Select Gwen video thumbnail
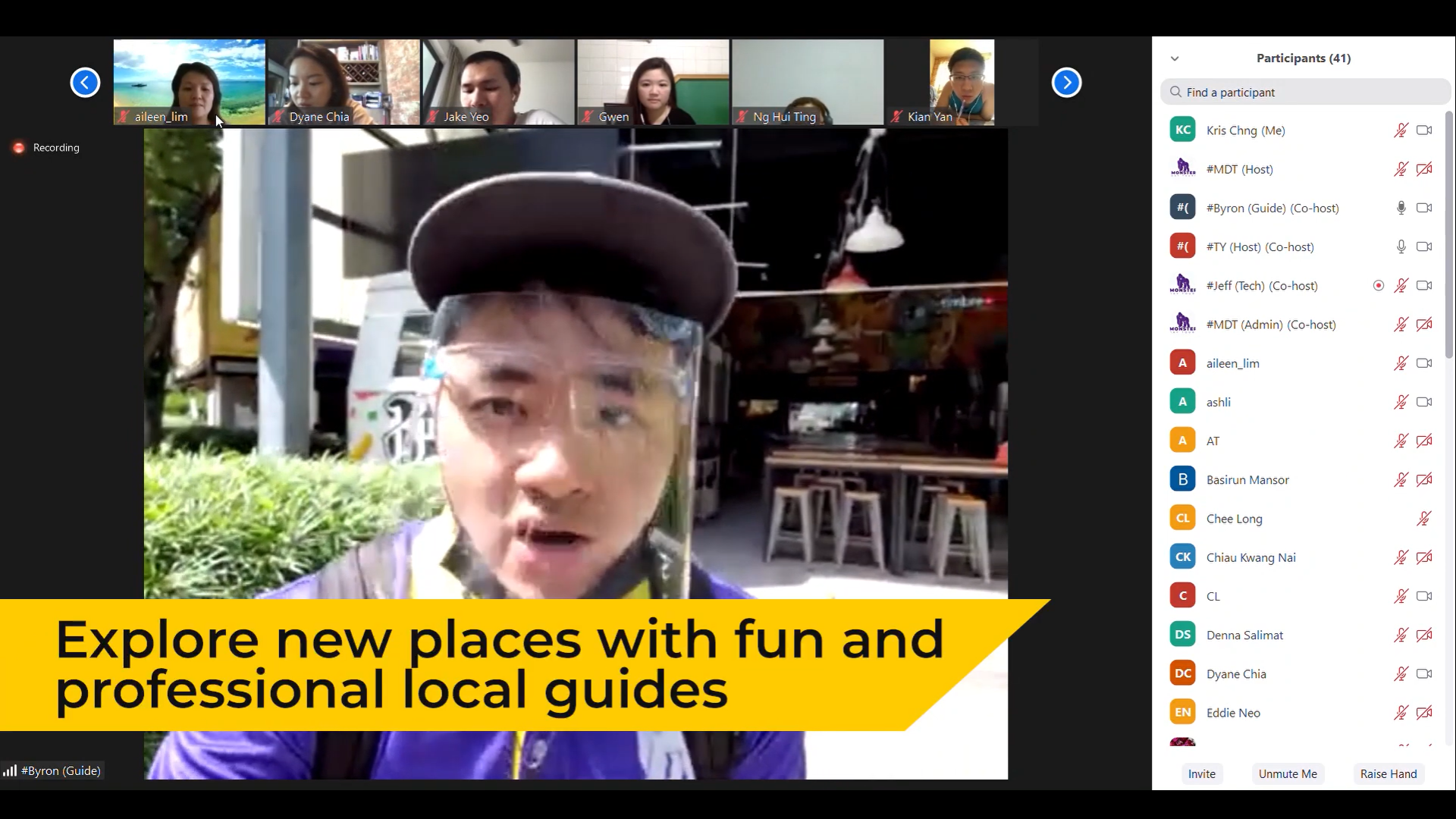The height and width of the screenshot is (819, 1456). 654,82
